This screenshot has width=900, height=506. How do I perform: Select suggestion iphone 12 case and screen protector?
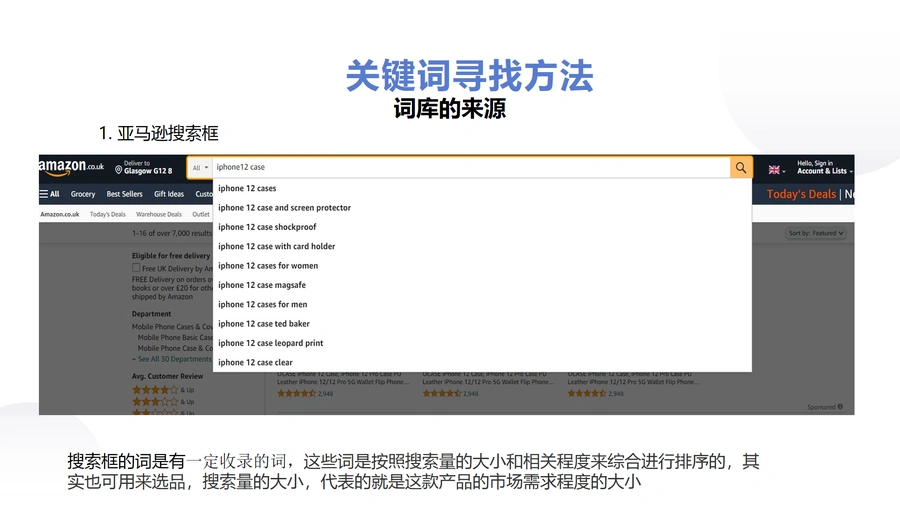click(482, 208)
